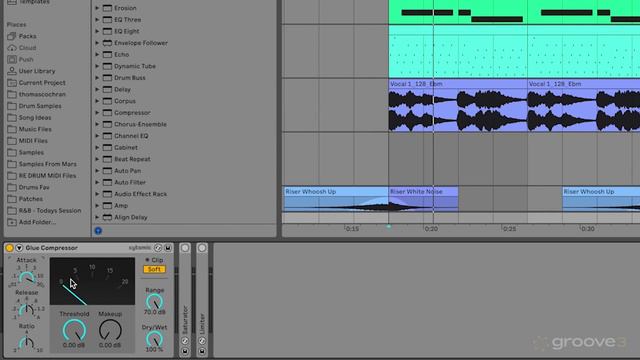Click the Channel EQ folder icon

(107, 136)
